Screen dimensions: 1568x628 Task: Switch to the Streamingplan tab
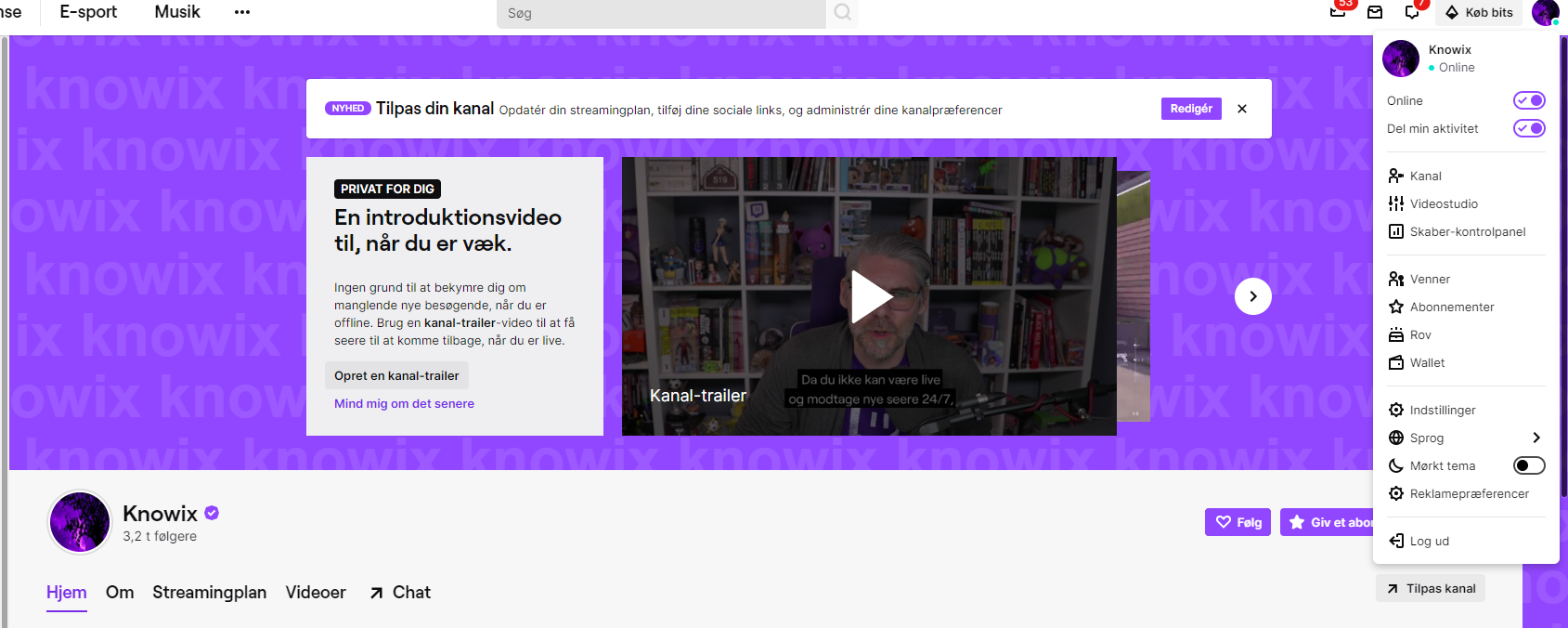click(x=210, y=593)
